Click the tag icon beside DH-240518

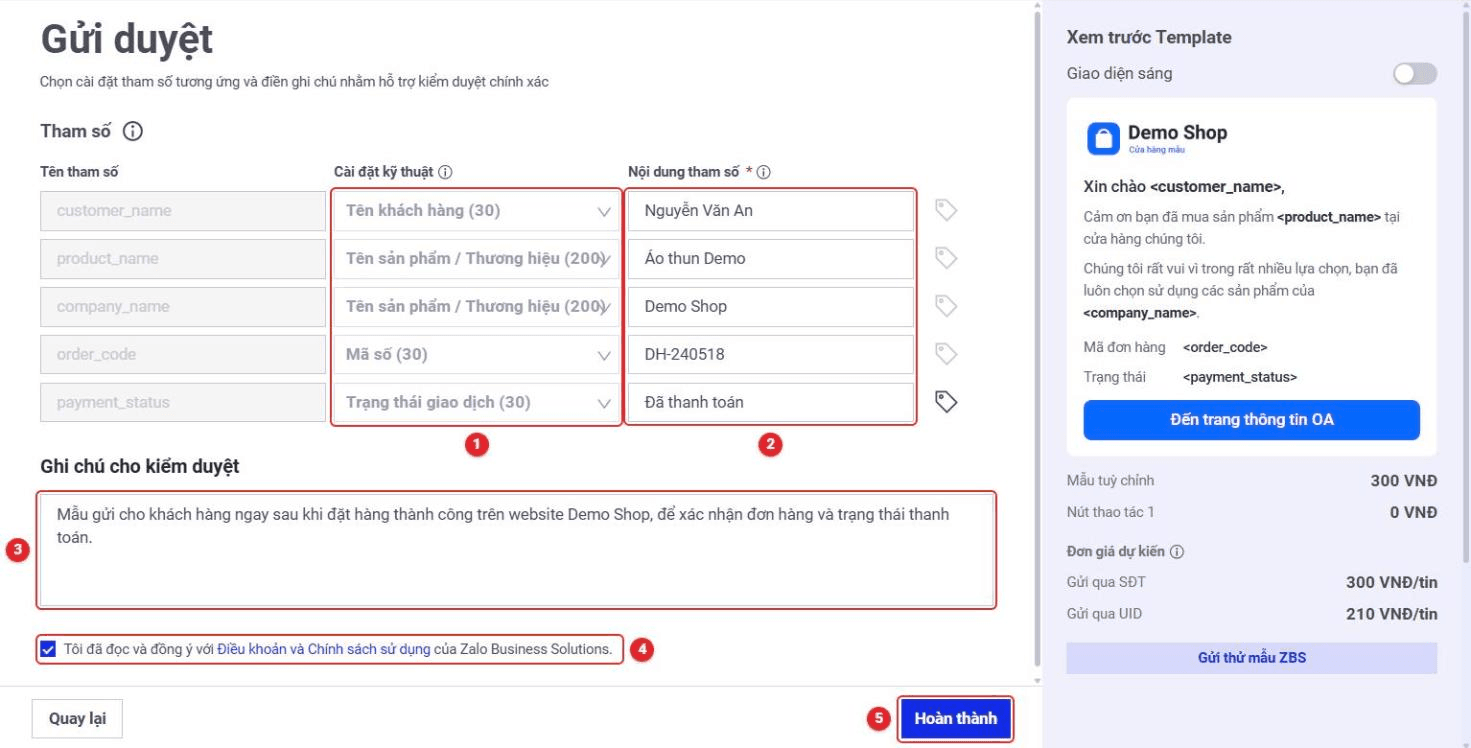946,354
